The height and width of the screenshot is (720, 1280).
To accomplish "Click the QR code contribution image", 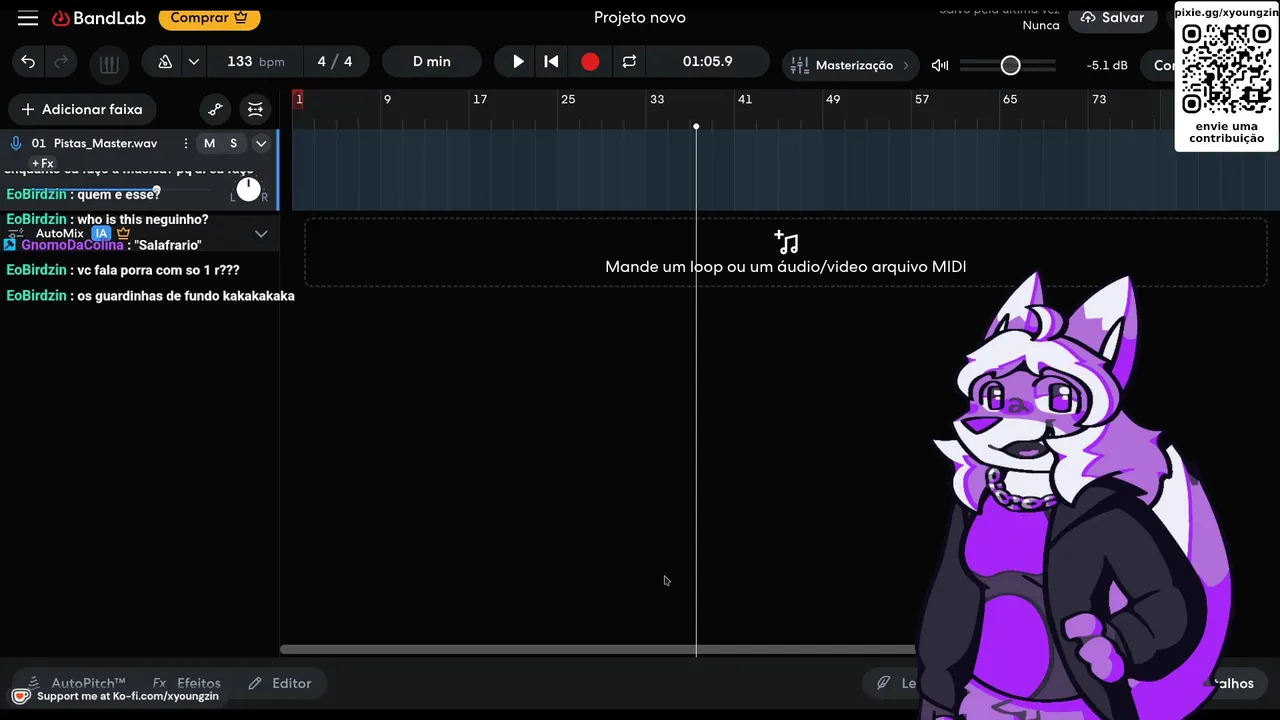I will 1226,70.
